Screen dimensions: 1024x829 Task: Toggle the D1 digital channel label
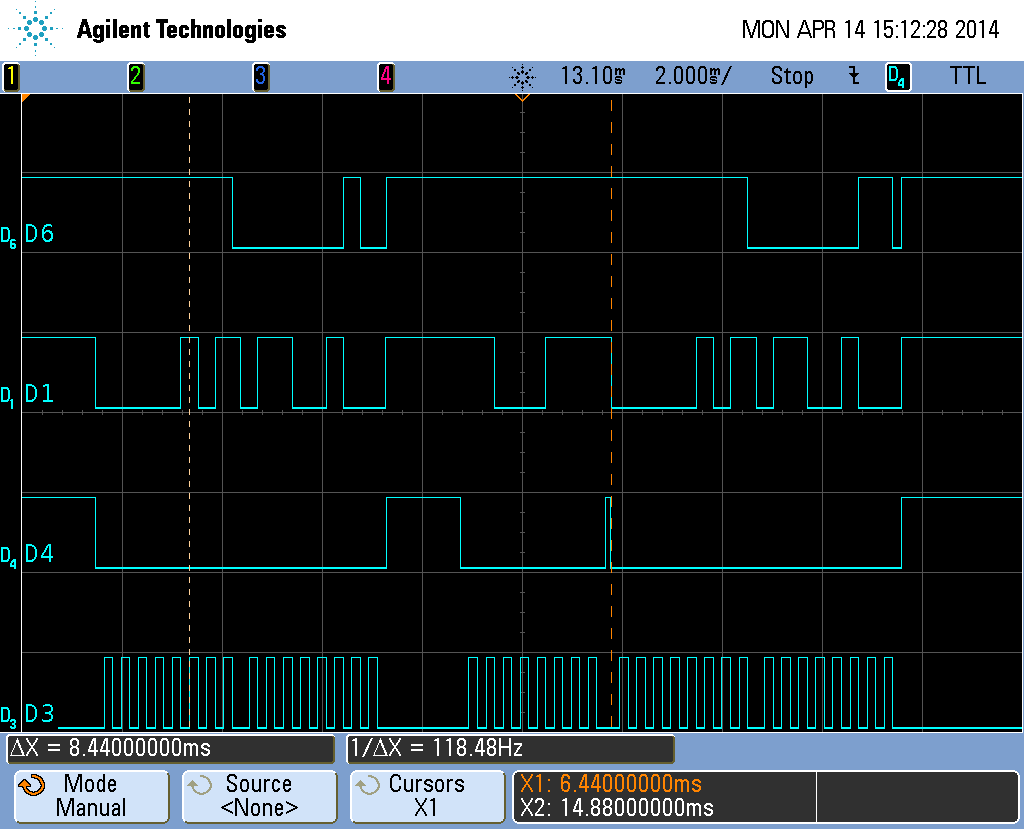[x=38, y=394]
